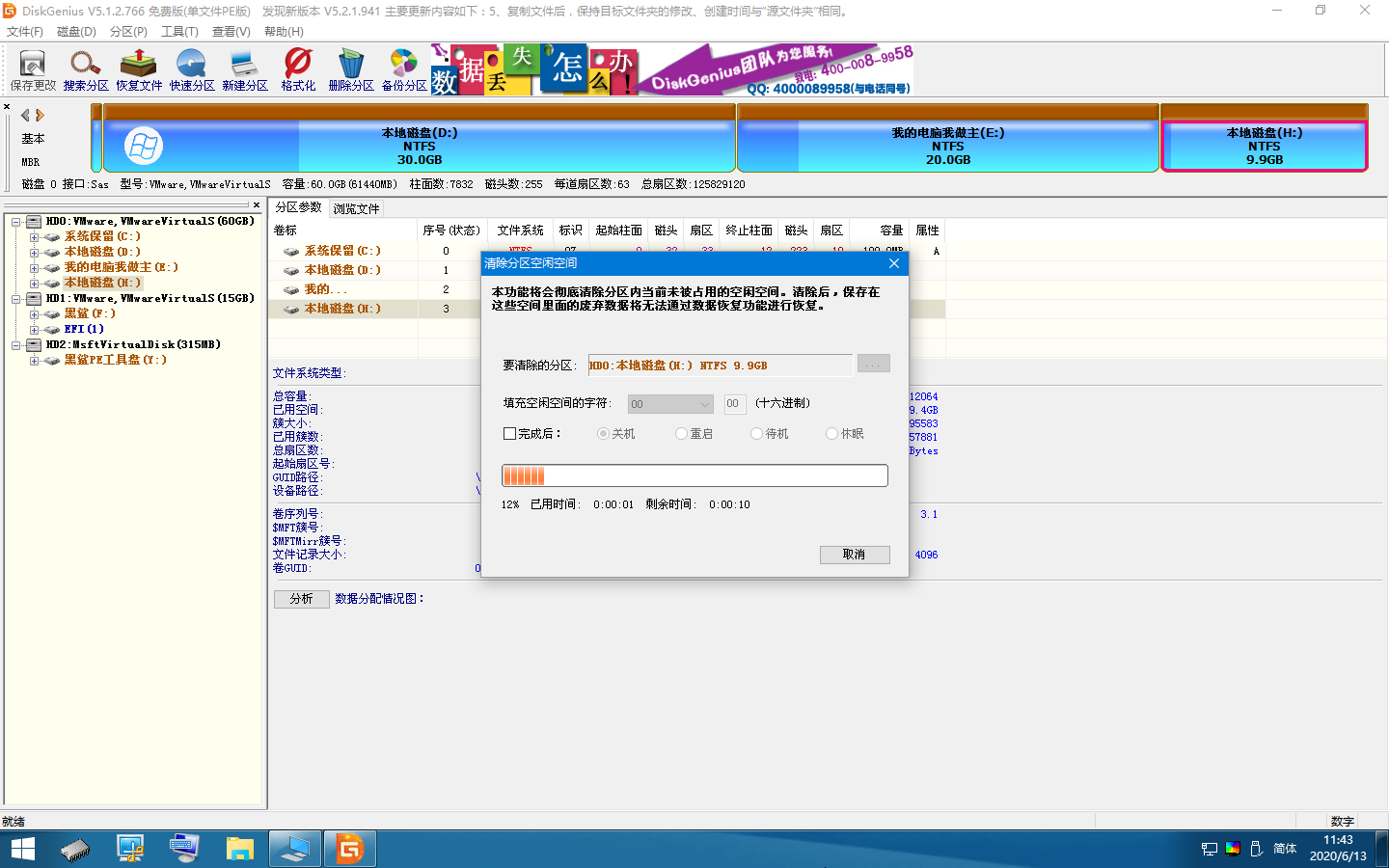Viewport: 1389px width, 868px height.
Task: Select the 休眠 radio option
Action: pos(831,434)
